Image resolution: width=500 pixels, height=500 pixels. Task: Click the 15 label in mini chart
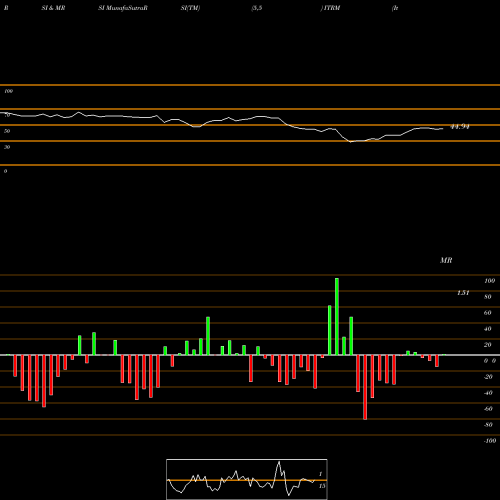coord(322,486)
